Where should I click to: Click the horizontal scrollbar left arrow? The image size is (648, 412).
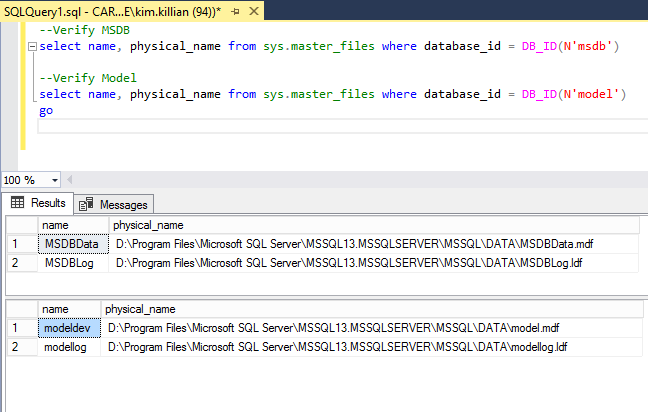69,180
